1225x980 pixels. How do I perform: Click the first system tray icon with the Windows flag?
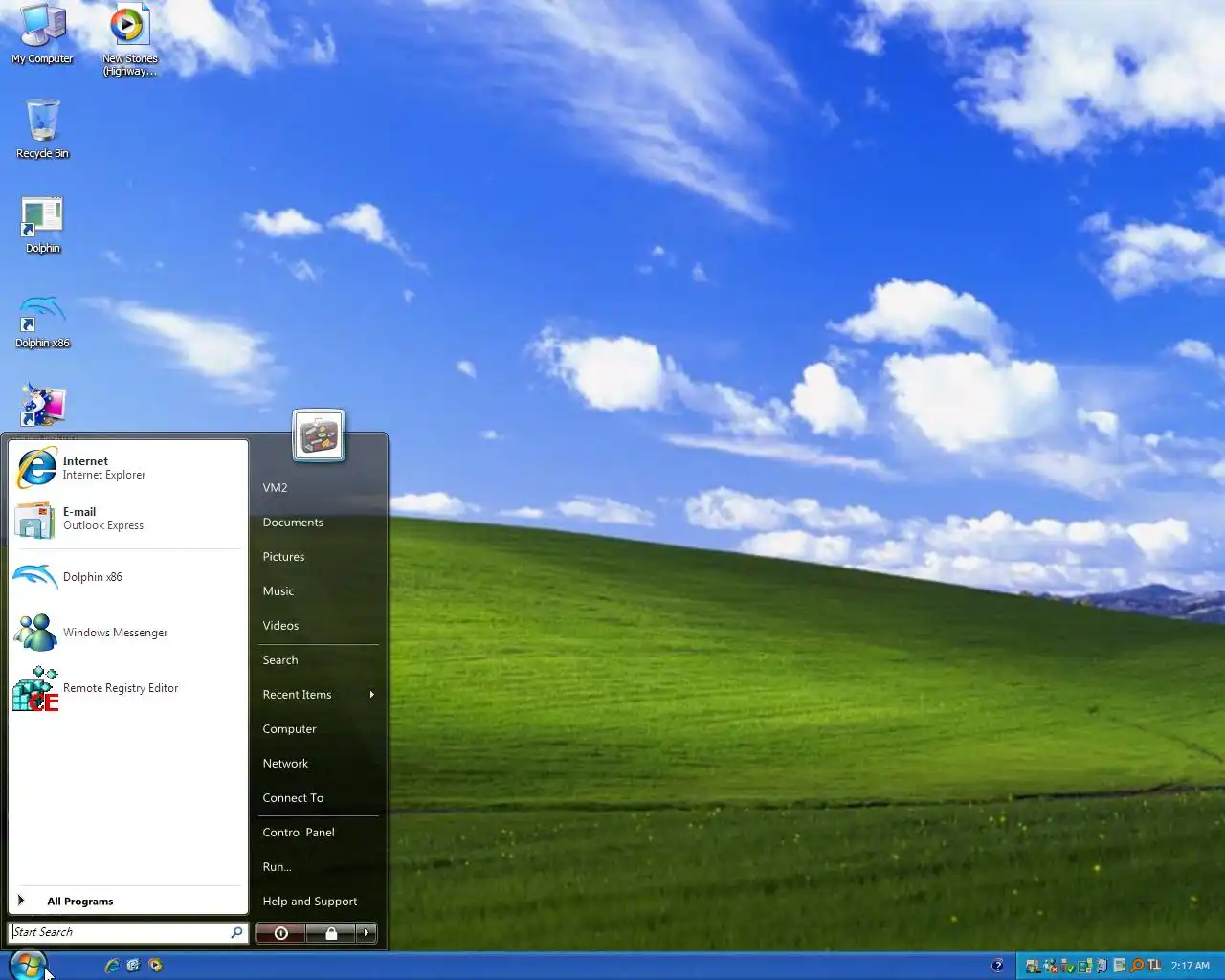1033,966
